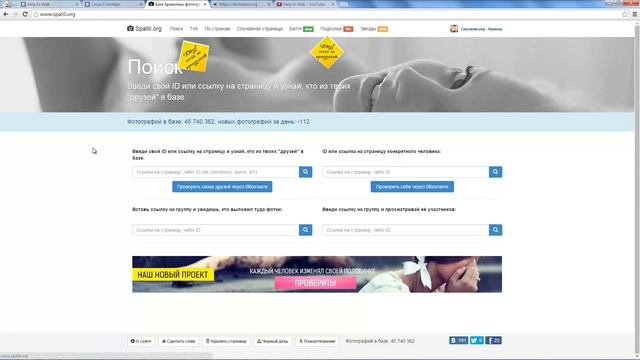Screen dimensions: 640x360
Task: Click the yellow diamond sticker on banner
Action: point(327,52)
